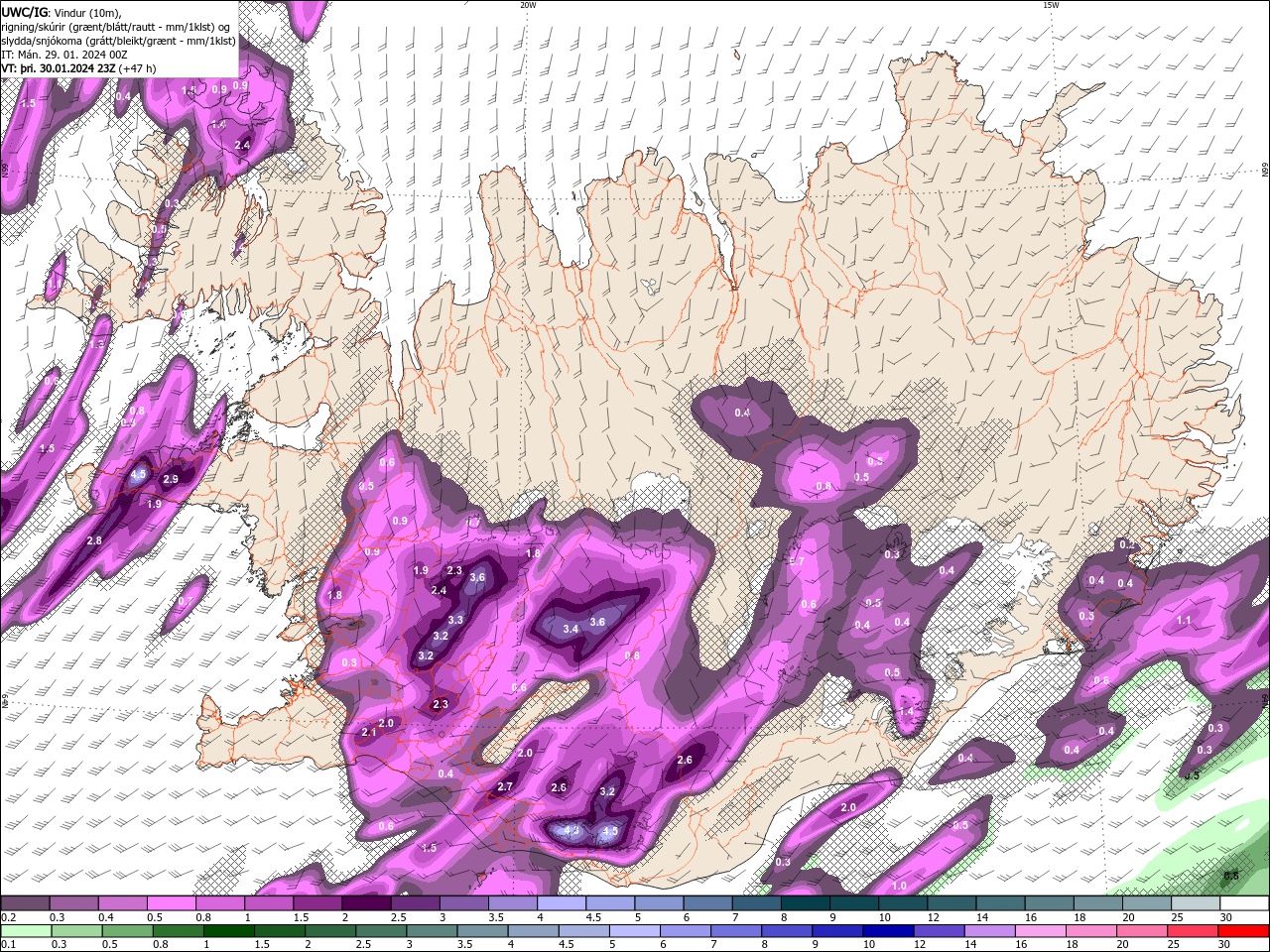Select the 2.8 precipitation value off the west coast
The height and width of the screenshot is (952, 1270).
point(94,540)
